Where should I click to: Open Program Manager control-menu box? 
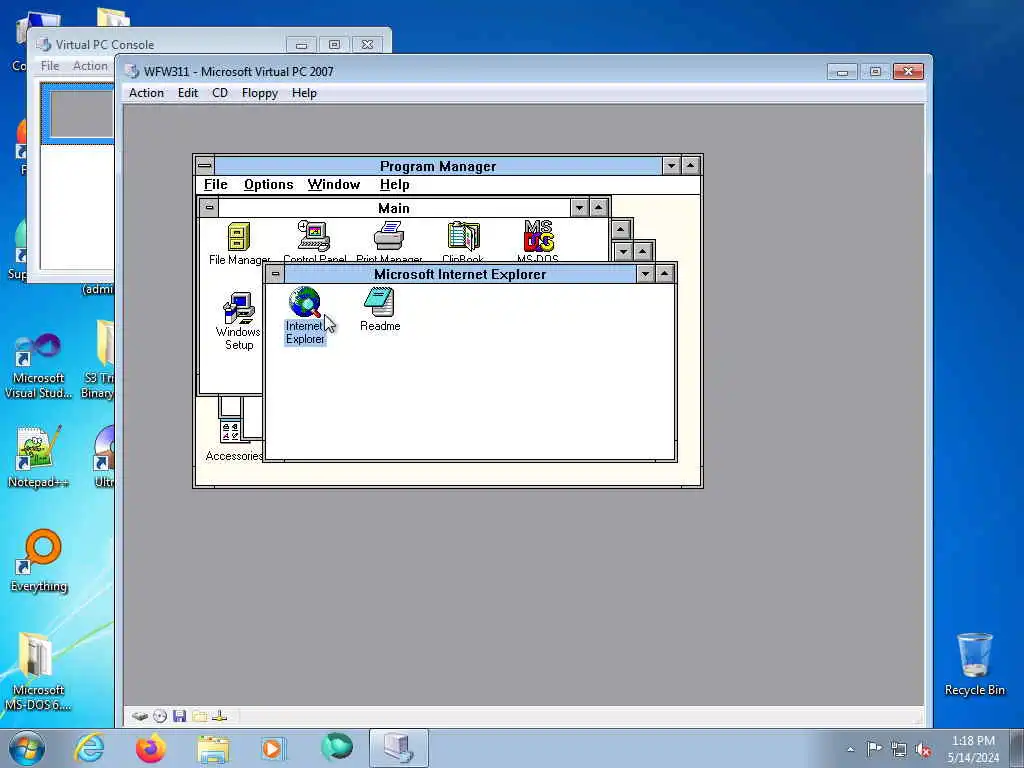(x=204, y=165)
